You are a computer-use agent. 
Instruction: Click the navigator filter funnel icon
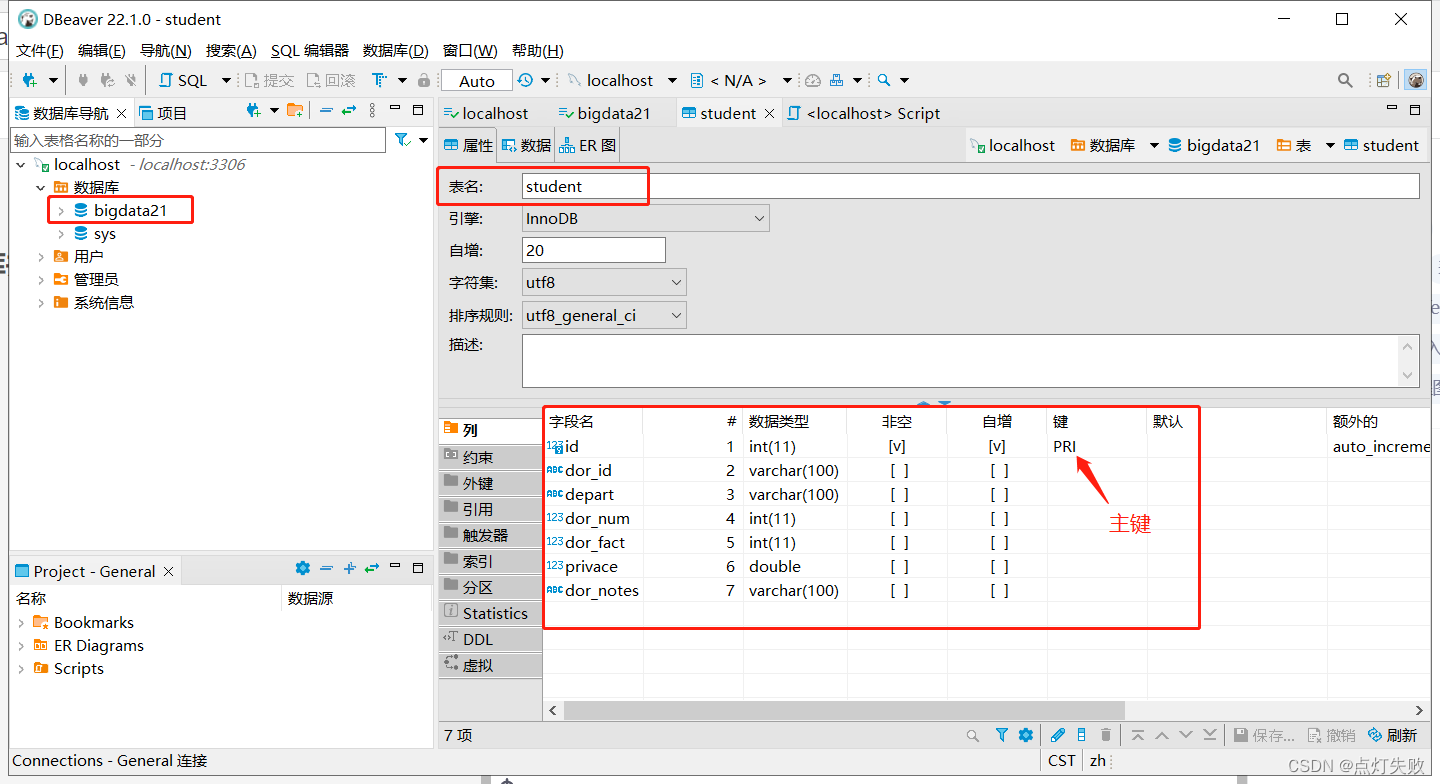(x=402, y=140)
